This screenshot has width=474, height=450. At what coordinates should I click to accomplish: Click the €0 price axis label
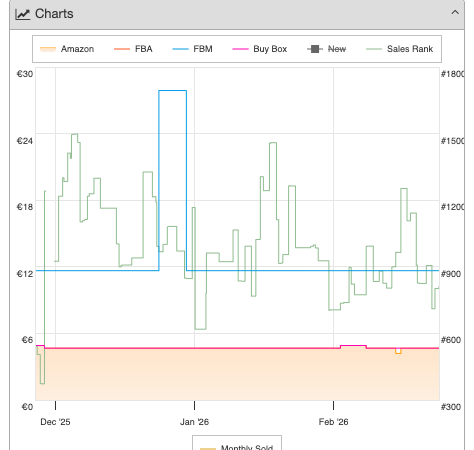[x=27, y=407]
